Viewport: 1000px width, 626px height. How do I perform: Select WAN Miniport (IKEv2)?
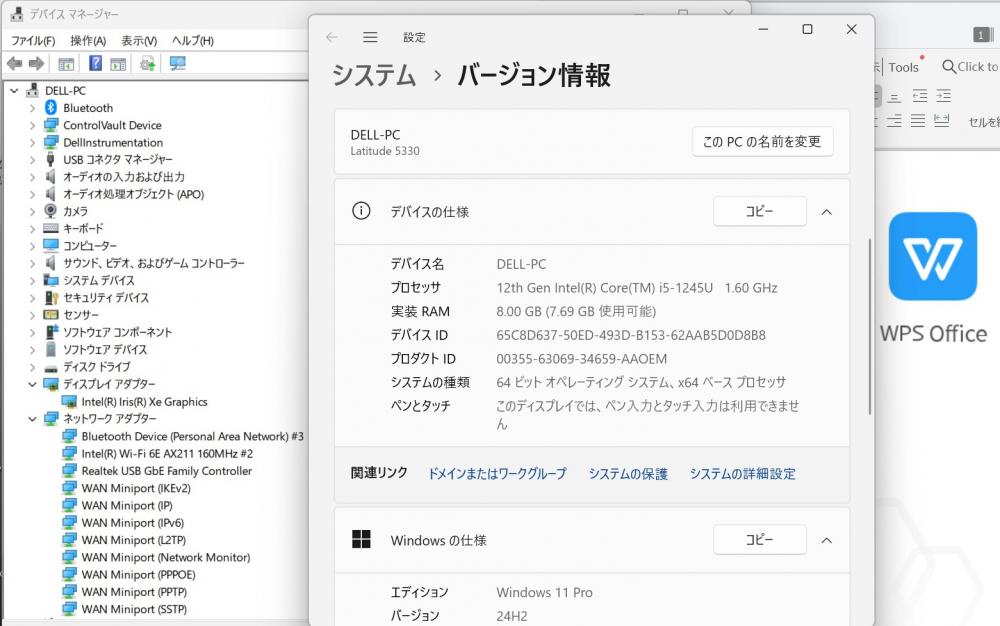pyautogui.click(x=136, y=488)
